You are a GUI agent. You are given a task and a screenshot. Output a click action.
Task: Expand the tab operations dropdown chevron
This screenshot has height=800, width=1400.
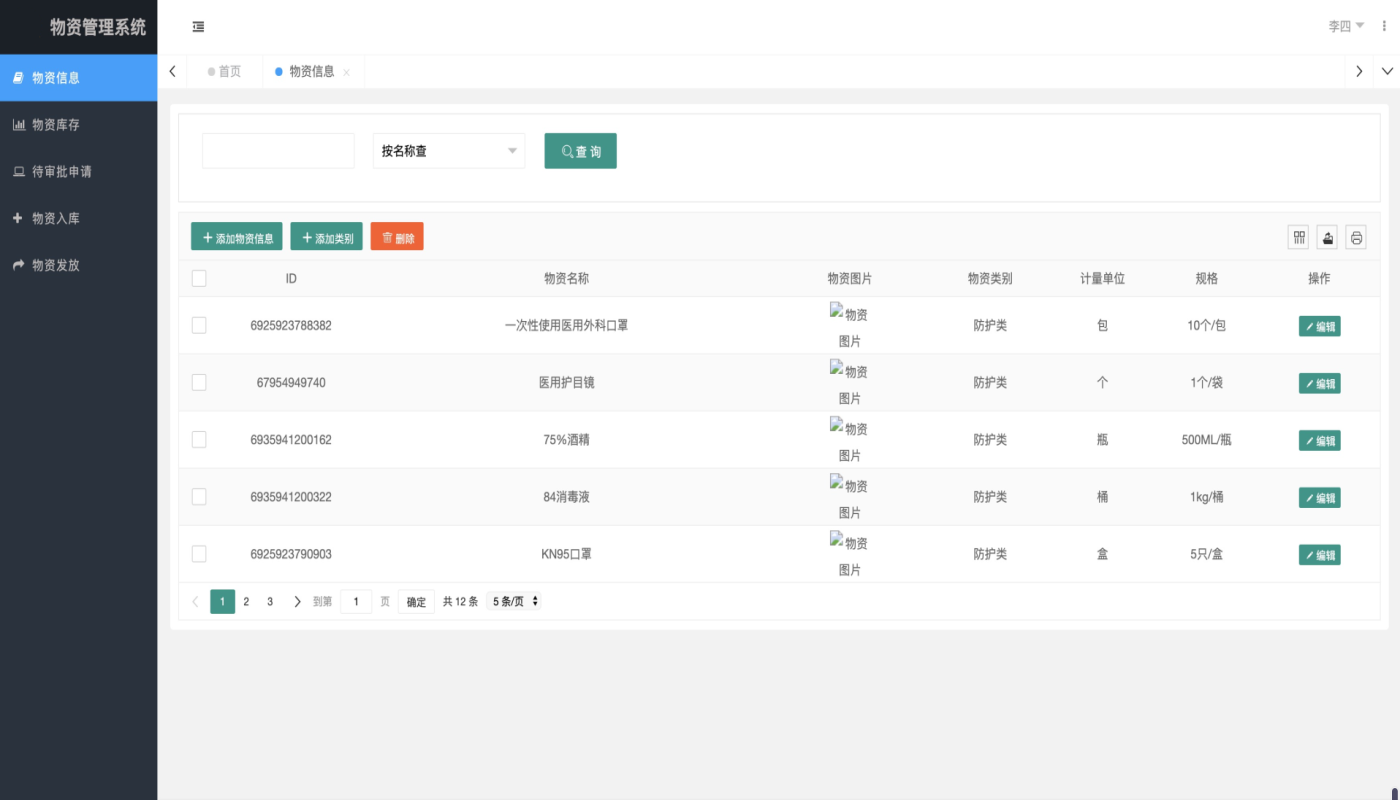click(x=1387, y=71)
